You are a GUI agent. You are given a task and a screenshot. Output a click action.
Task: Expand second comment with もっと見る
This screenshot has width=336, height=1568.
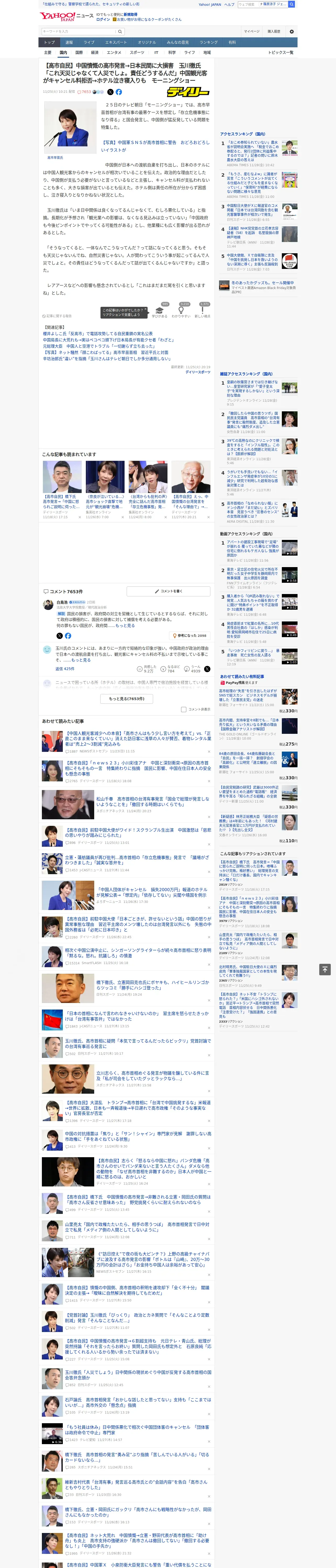click(81, 660)
